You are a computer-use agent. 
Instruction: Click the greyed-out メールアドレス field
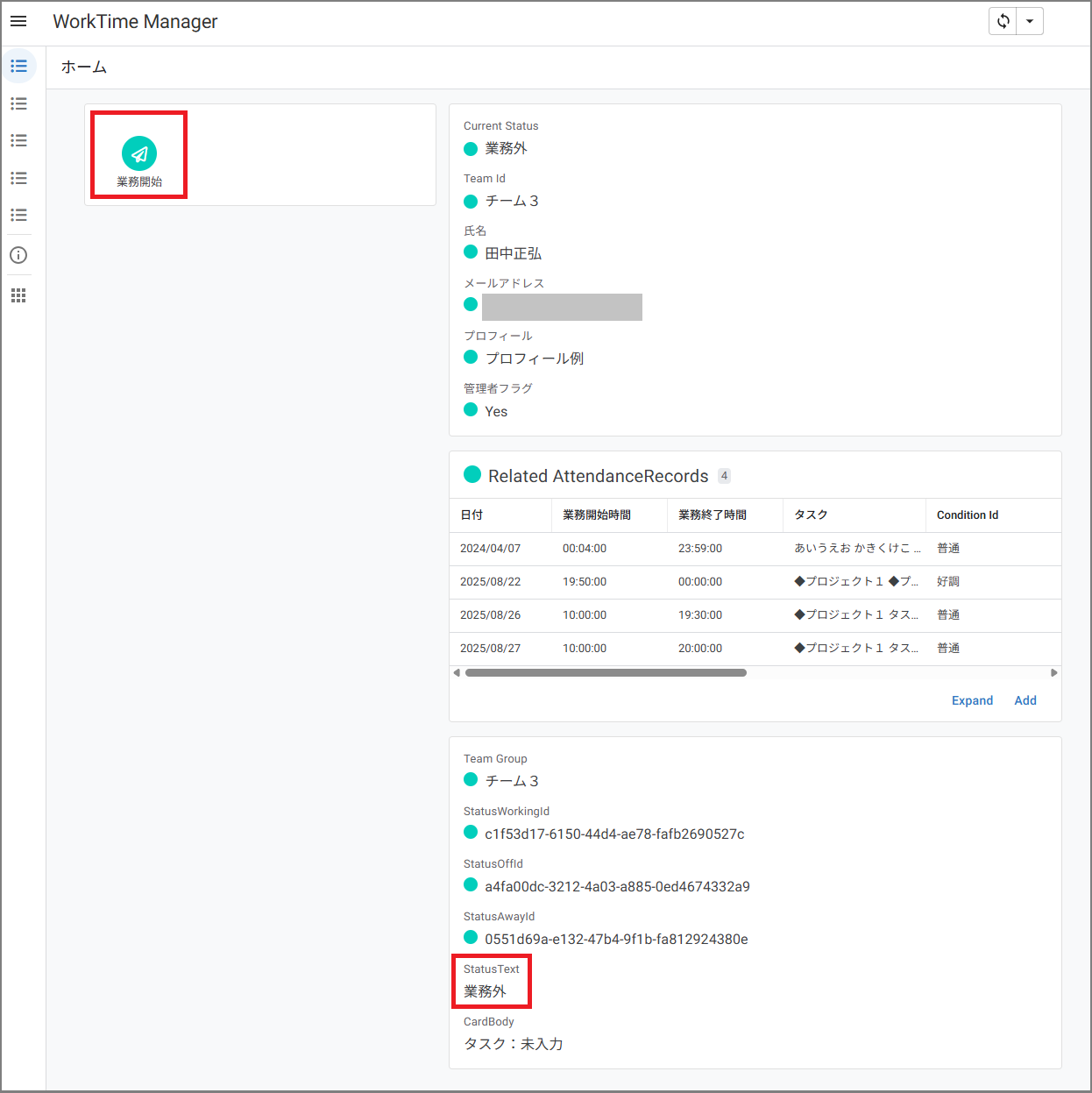click(x=562, y=307)
